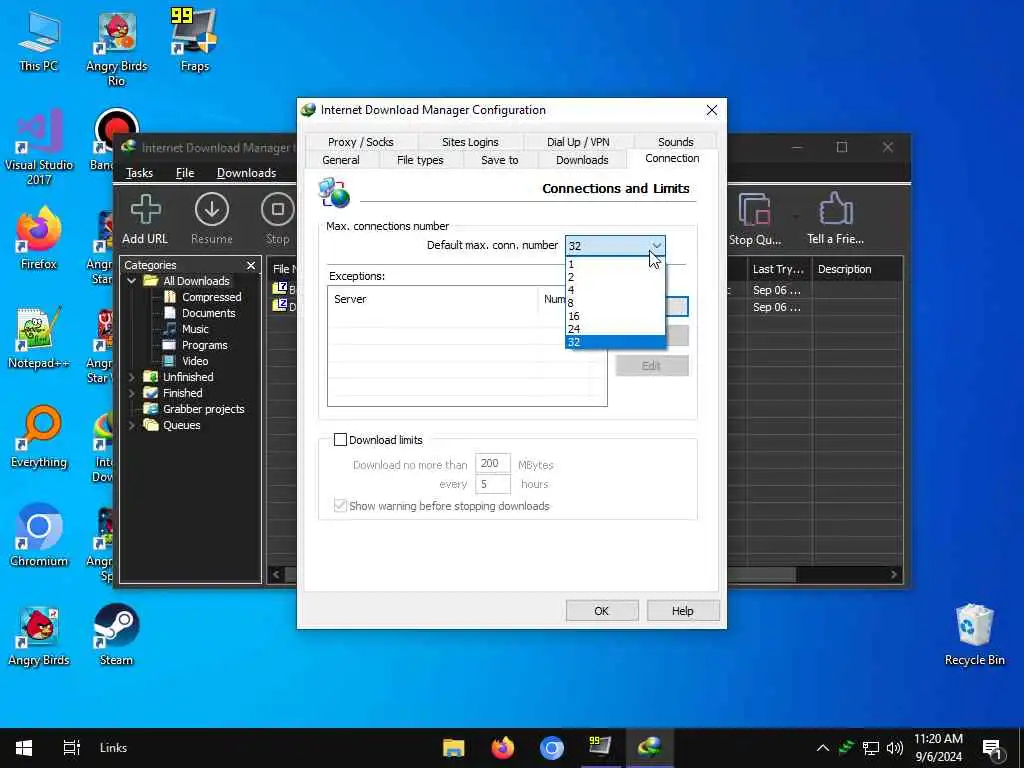Close the Categories panel
This screenshot has height=768, width=1024.
point(251,265)
